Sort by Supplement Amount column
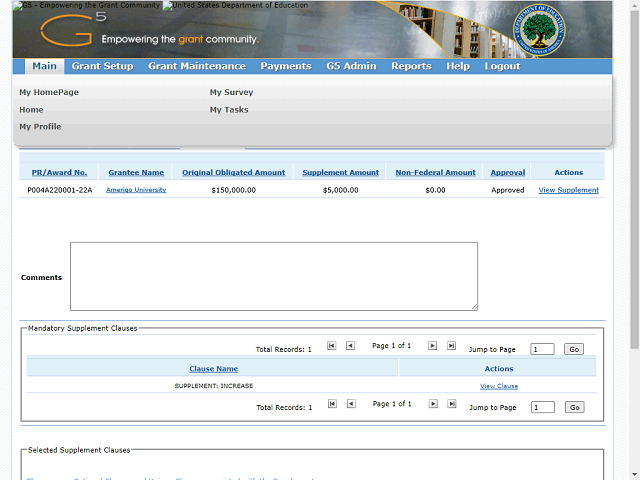This screenshot has width=640, height=480. [340, 173]
